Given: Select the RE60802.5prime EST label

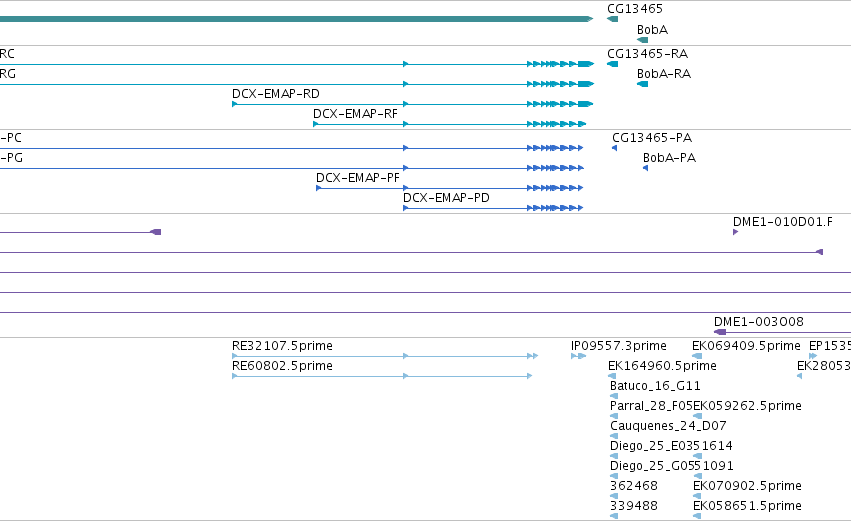Looking at the screenshot, I should (x=282, y=366).
